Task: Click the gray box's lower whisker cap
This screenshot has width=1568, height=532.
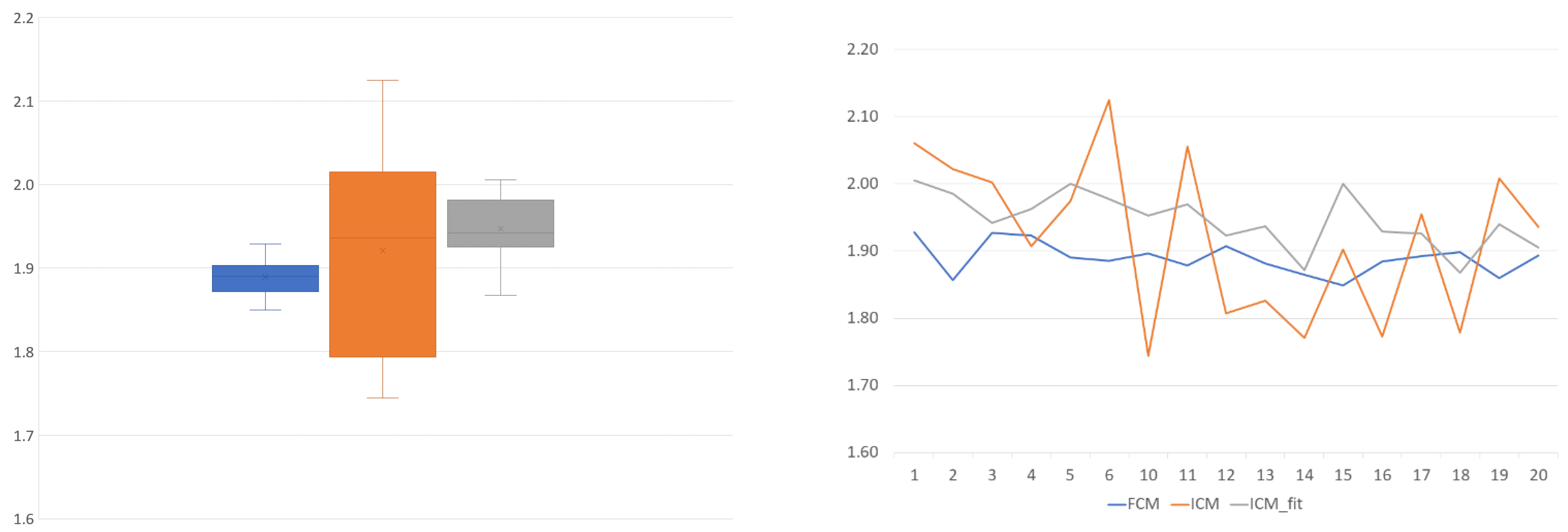Action: [500, 295]
